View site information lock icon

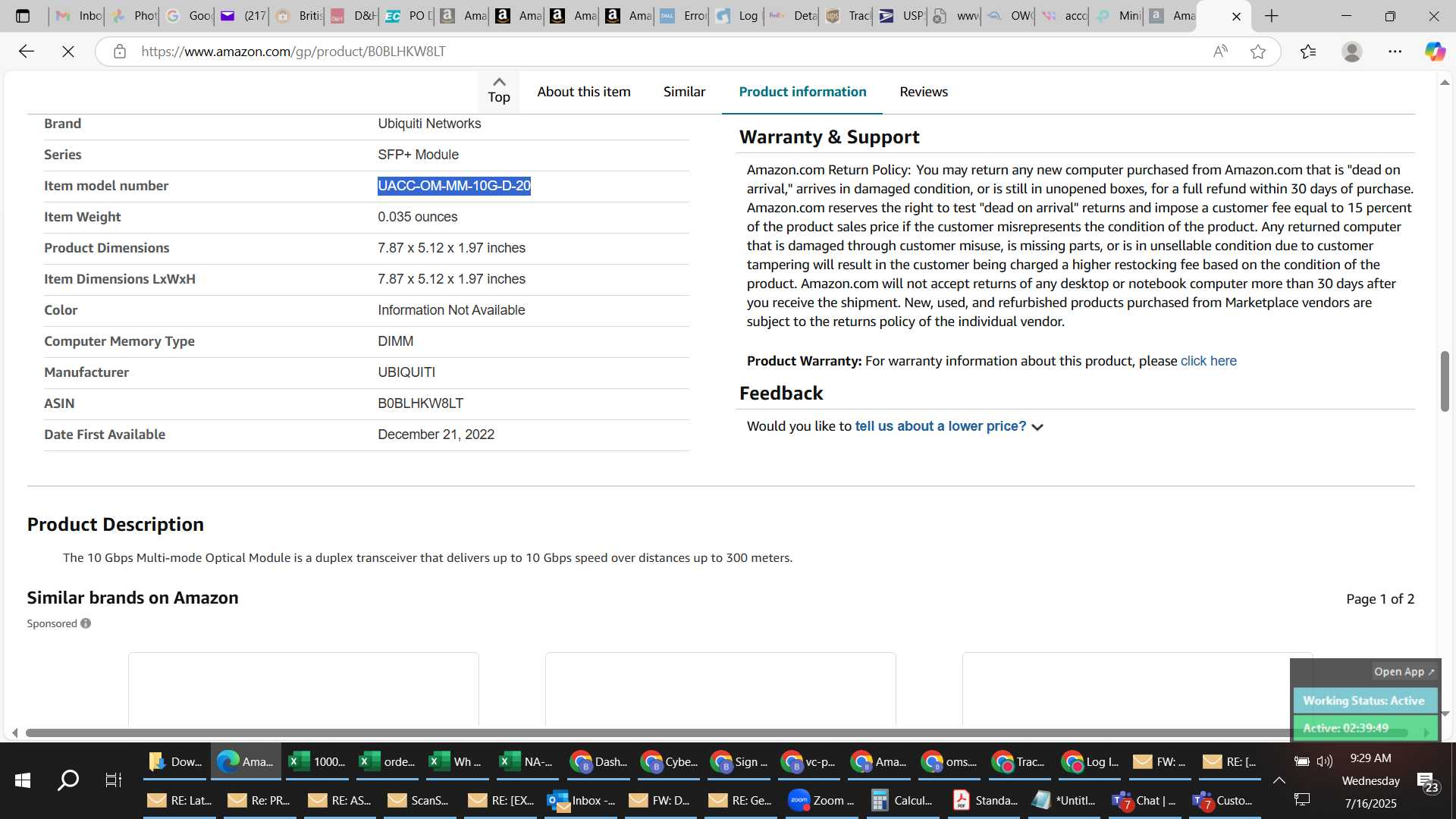tap(119, 52)
